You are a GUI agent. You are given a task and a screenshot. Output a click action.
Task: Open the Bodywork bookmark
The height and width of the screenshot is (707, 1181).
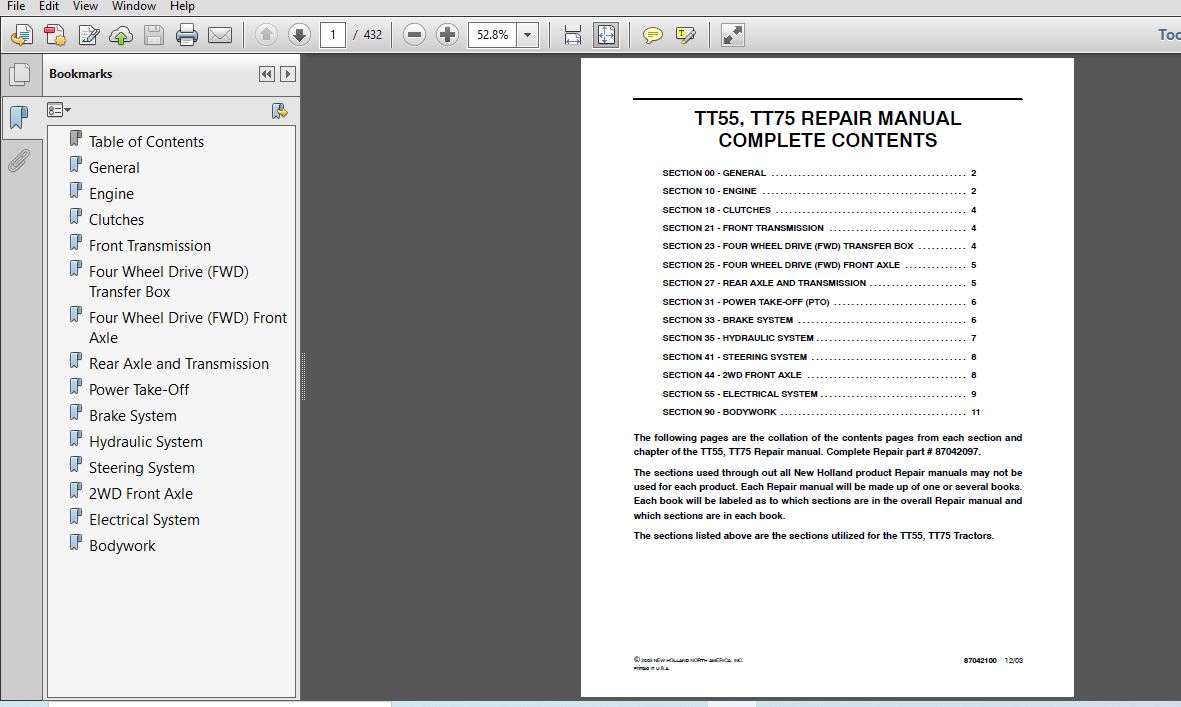point(122,546)
